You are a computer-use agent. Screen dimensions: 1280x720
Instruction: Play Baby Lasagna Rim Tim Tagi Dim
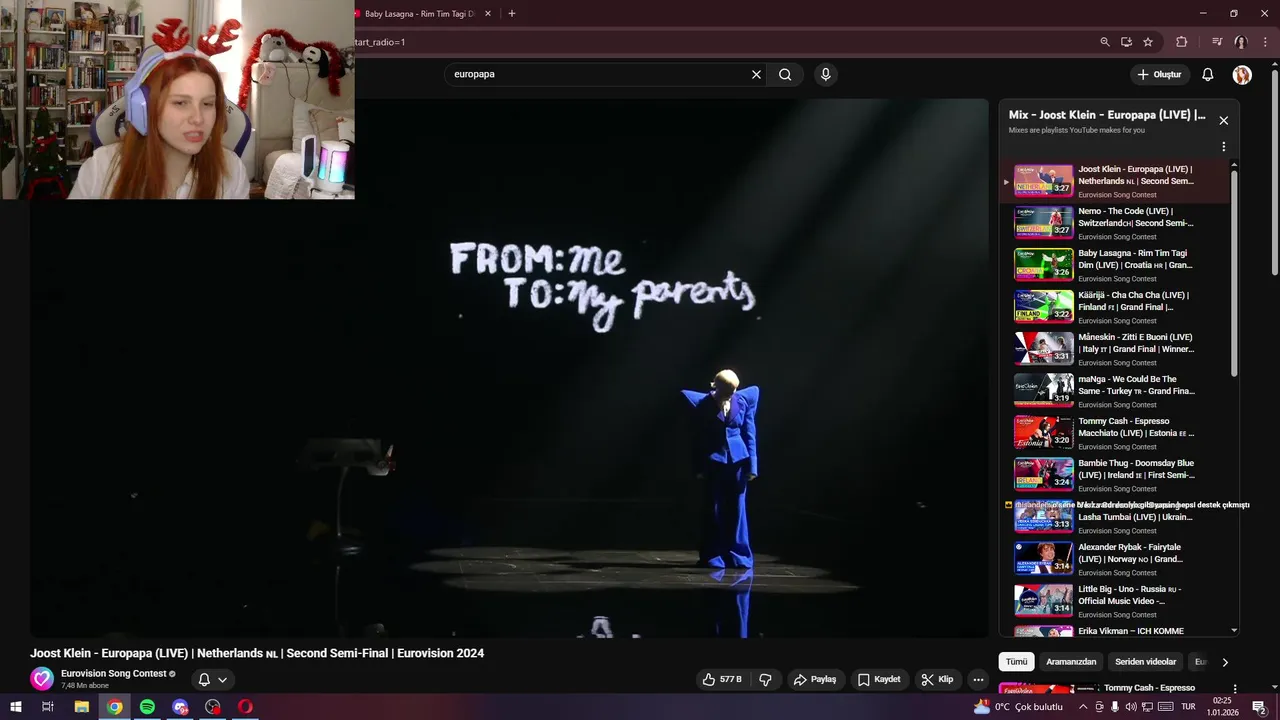point(1115,265)
